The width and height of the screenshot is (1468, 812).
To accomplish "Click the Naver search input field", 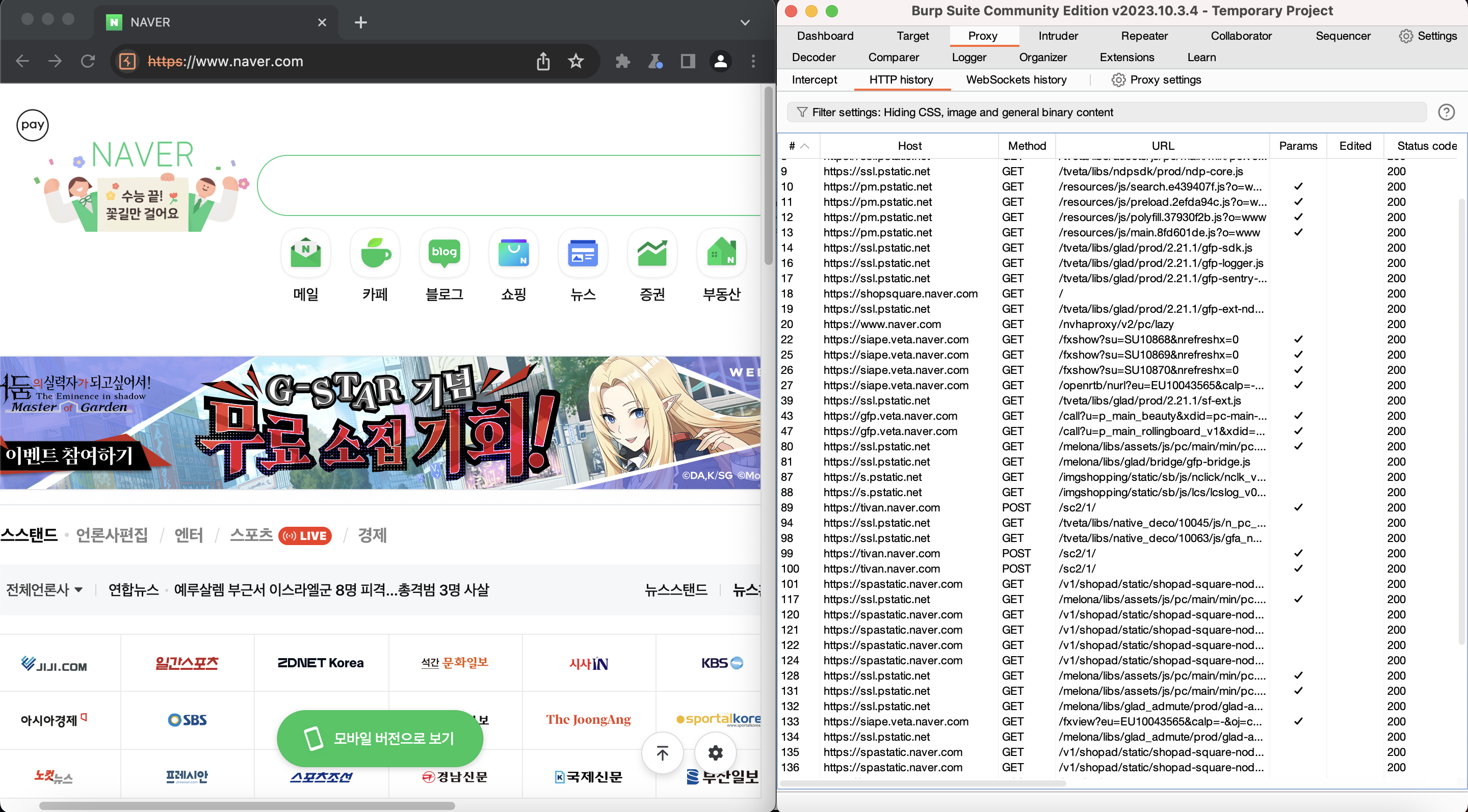I will (x=509, y=185).
